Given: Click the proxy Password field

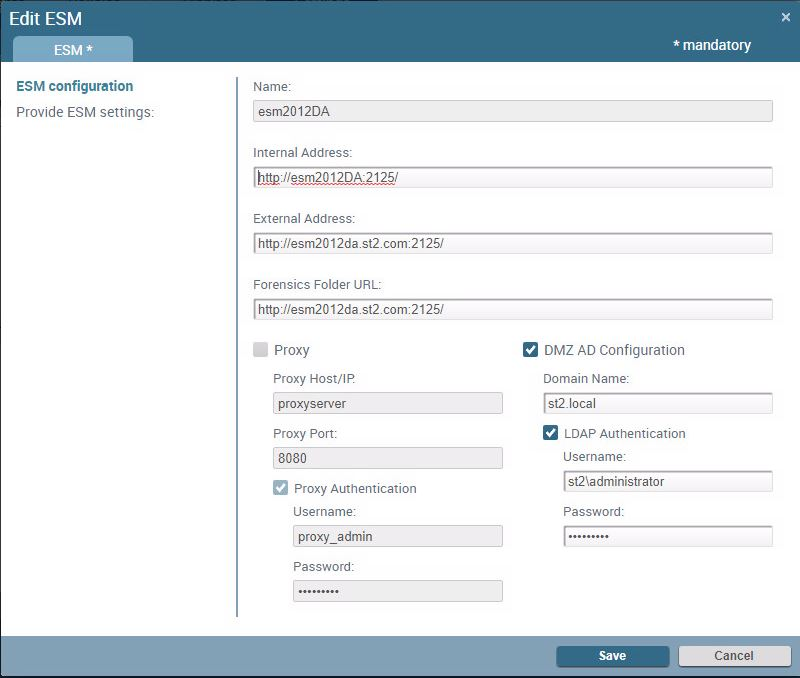Looking at the screenshot, I should (397, 591).
